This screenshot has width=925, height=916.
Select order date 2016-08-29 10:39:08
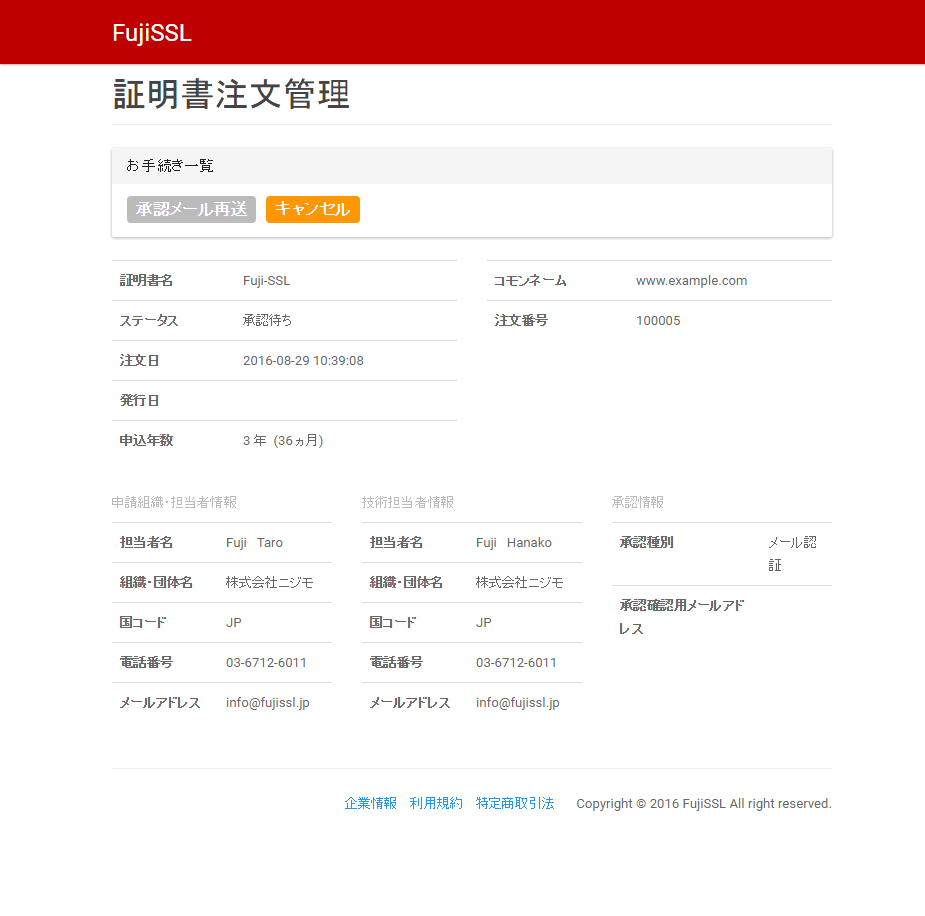[303, 360]
